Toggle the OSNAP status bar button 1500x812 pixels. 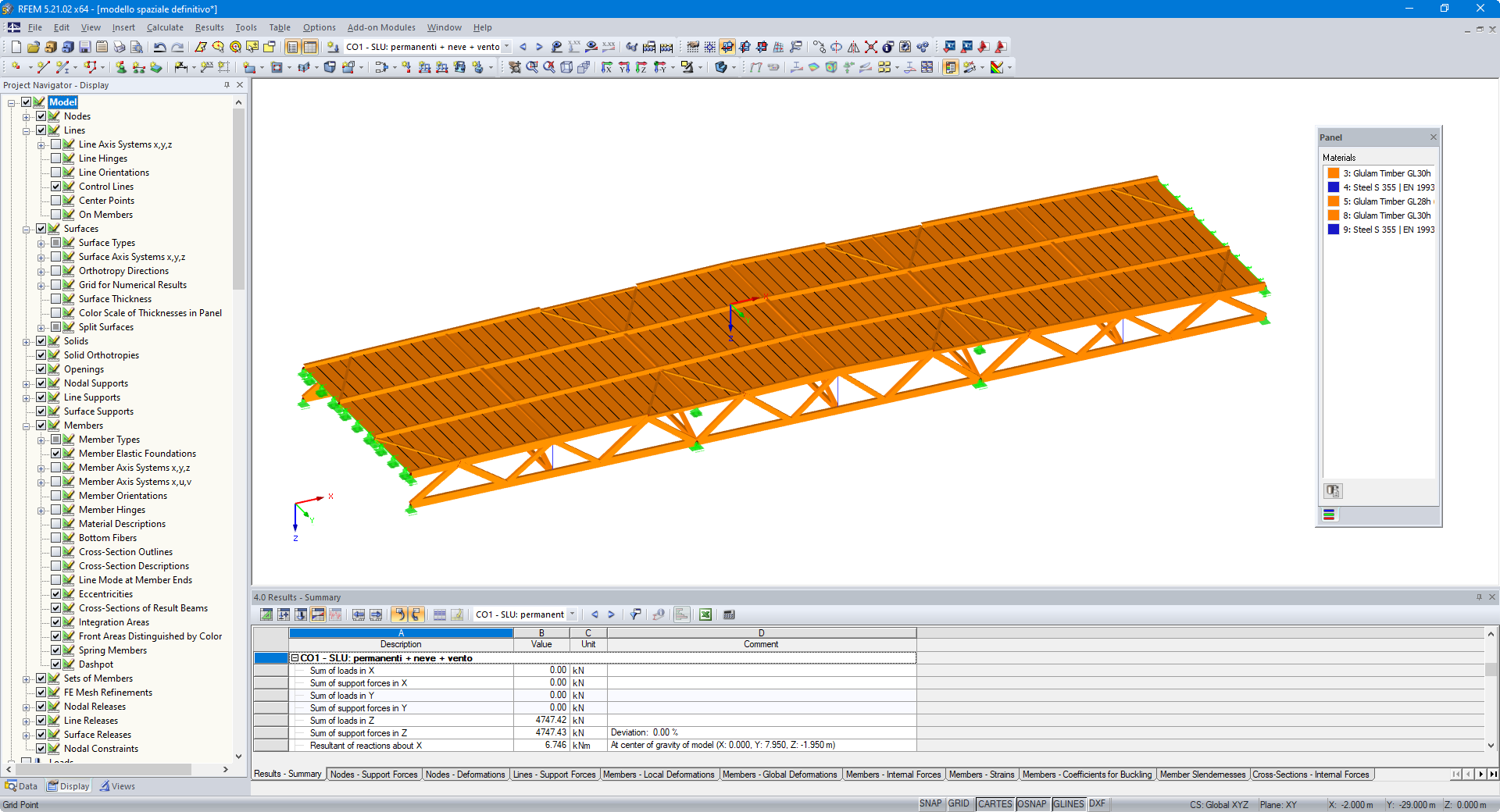click(1032, 804)
